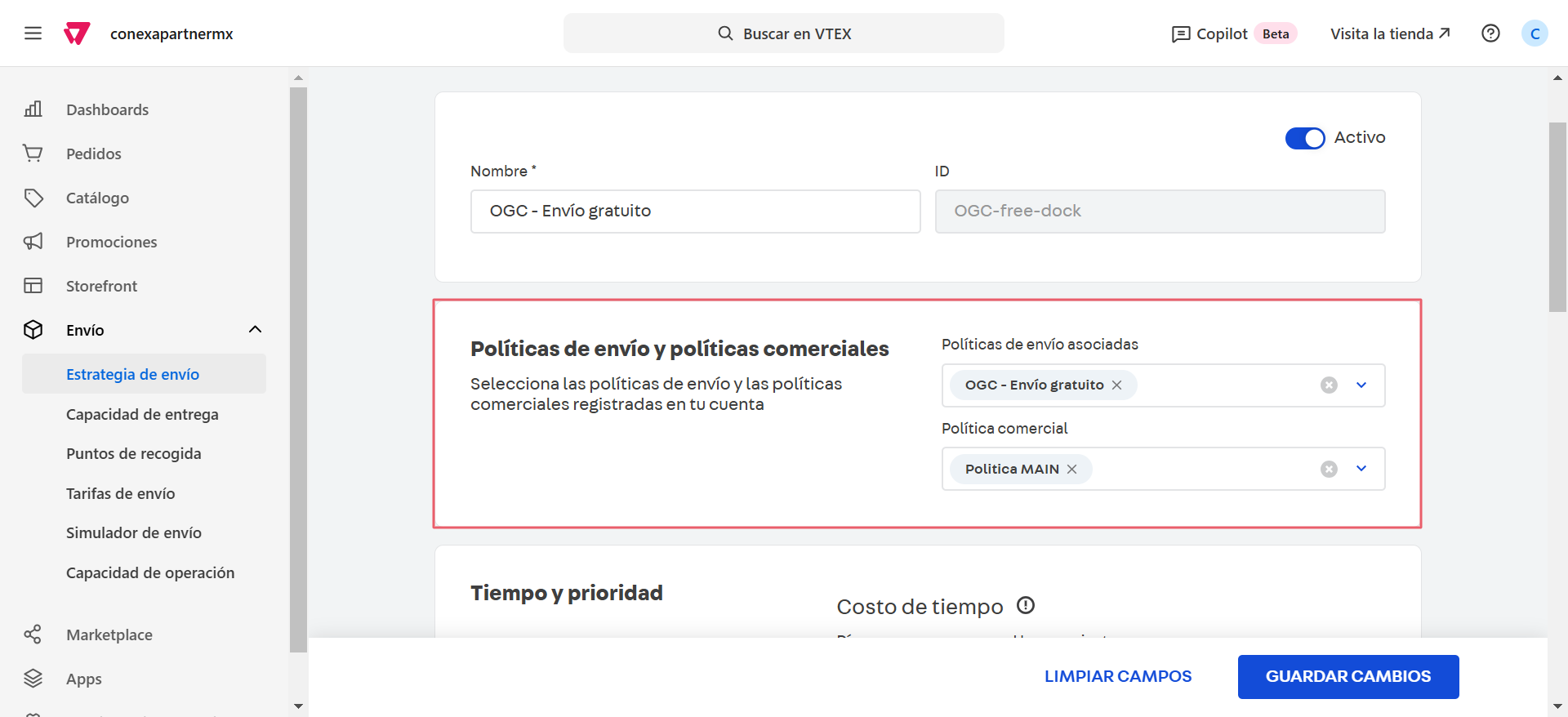Viewport: 1568px width, 717px height.
Task: Remove the OGC - Envío gratuito tag
Action: click(1116, 385)
